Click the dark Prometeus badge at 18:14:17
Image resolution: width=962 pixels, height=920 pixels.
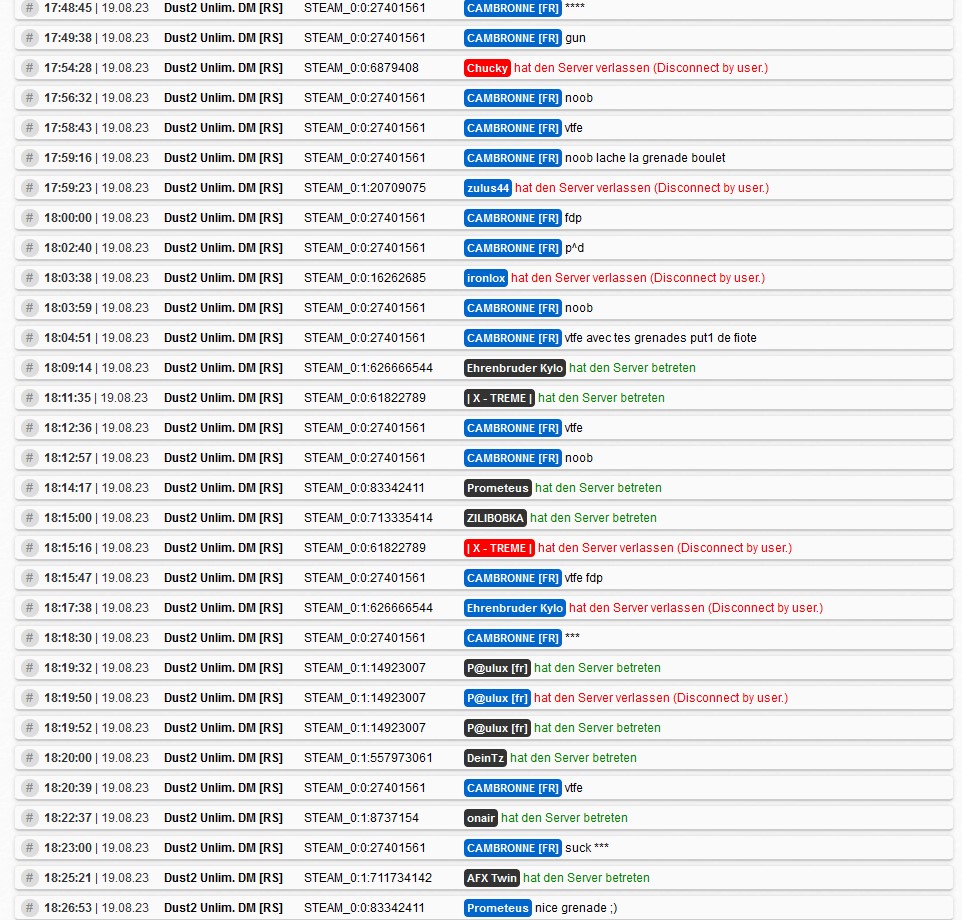click(498, 489)
